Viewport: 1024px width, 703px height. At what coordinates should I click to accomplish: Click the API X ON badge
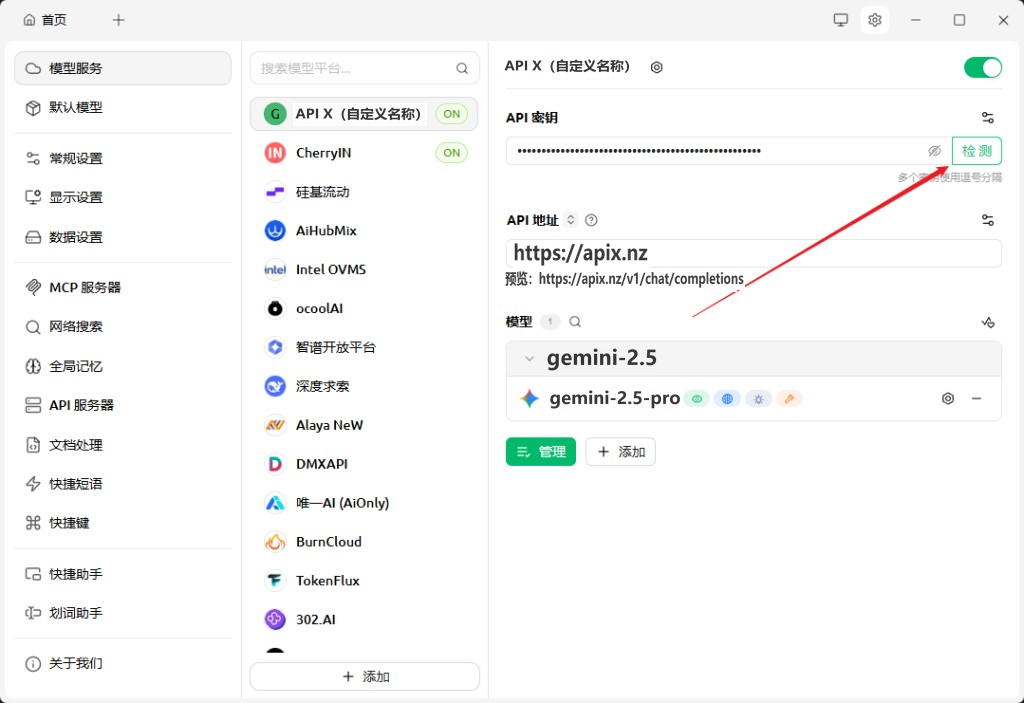click(451, 114)
